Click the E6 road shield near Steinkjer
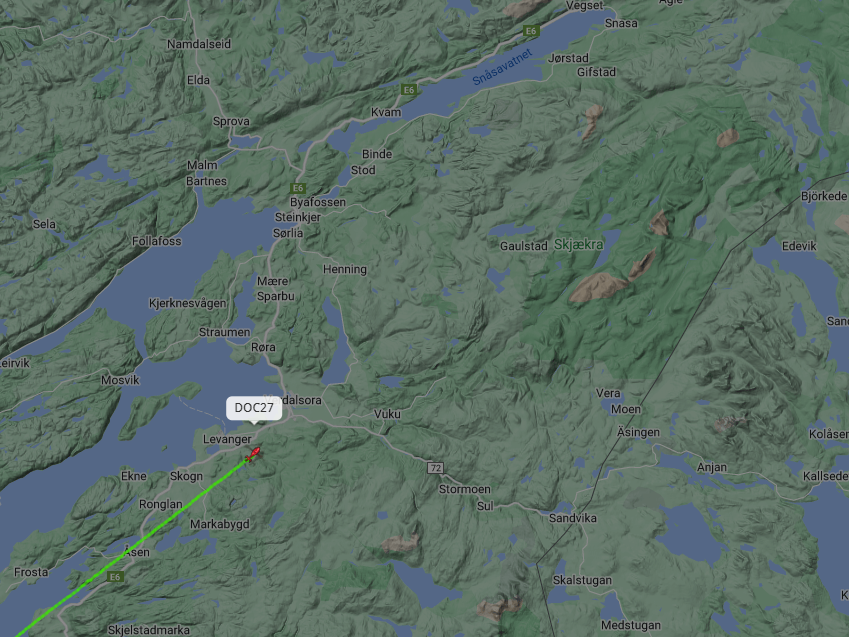Viewport: 849px width, 637px height. 298,188
